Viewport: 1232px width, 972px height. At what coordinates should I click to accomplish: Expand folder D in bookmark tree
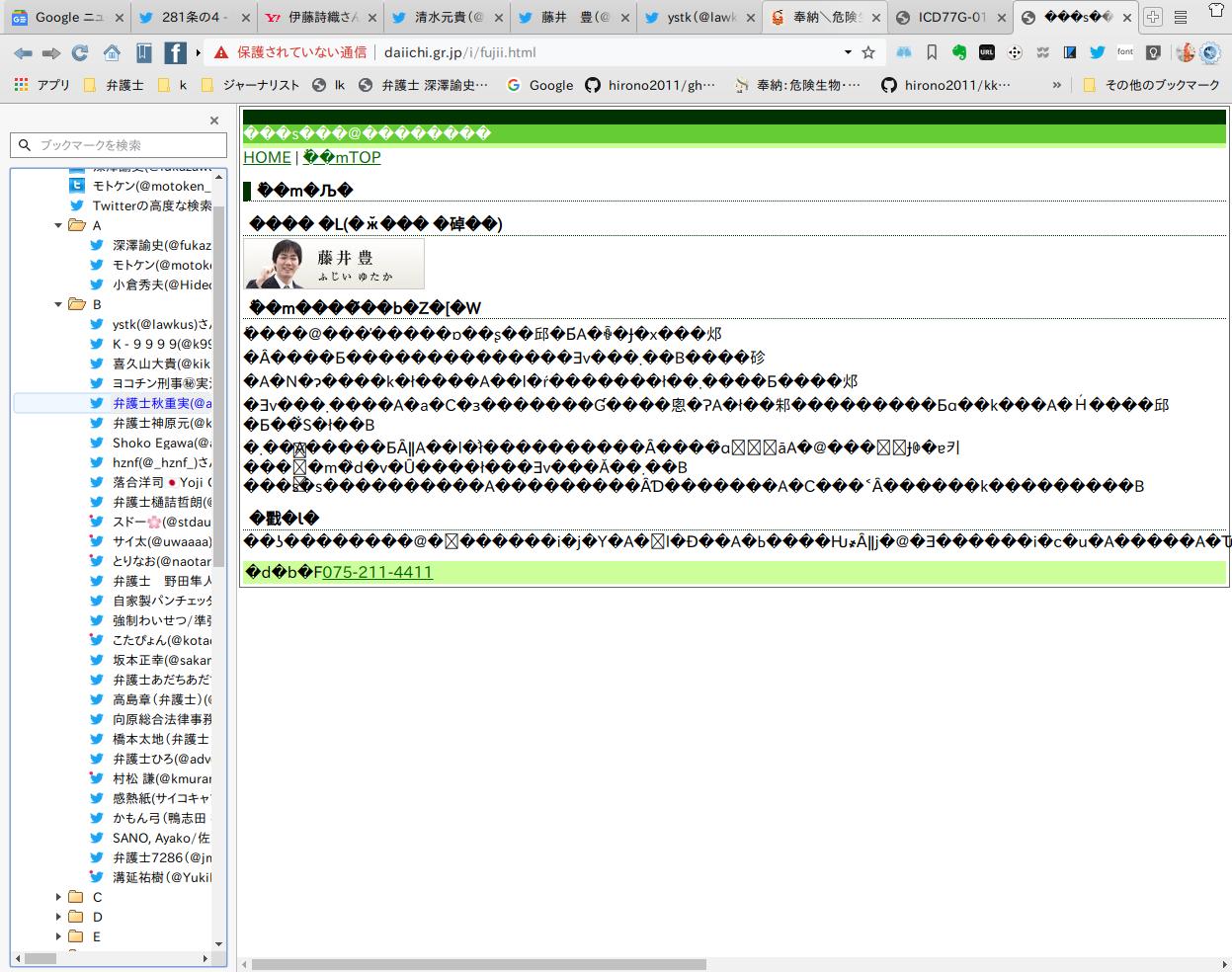[58, 917]
